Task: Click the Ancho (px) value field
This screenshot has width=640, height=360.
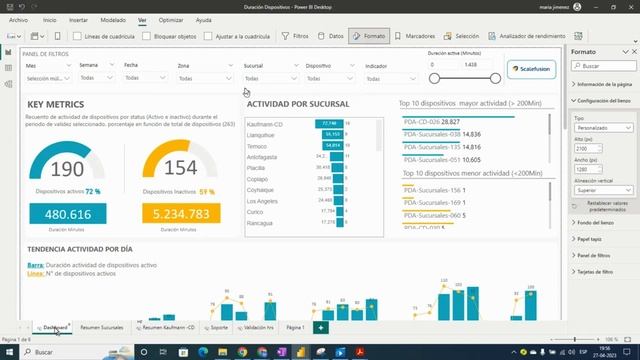Action: click(588, 169)
